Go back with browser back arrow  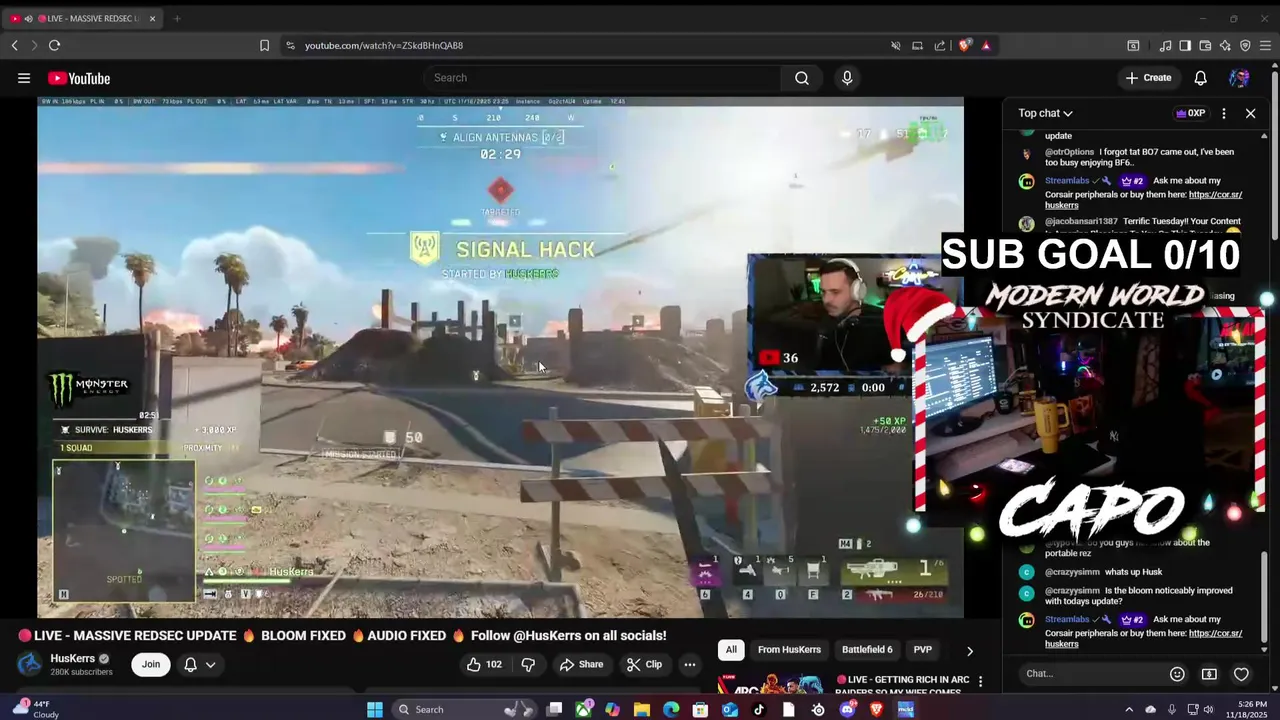(15, 45)
